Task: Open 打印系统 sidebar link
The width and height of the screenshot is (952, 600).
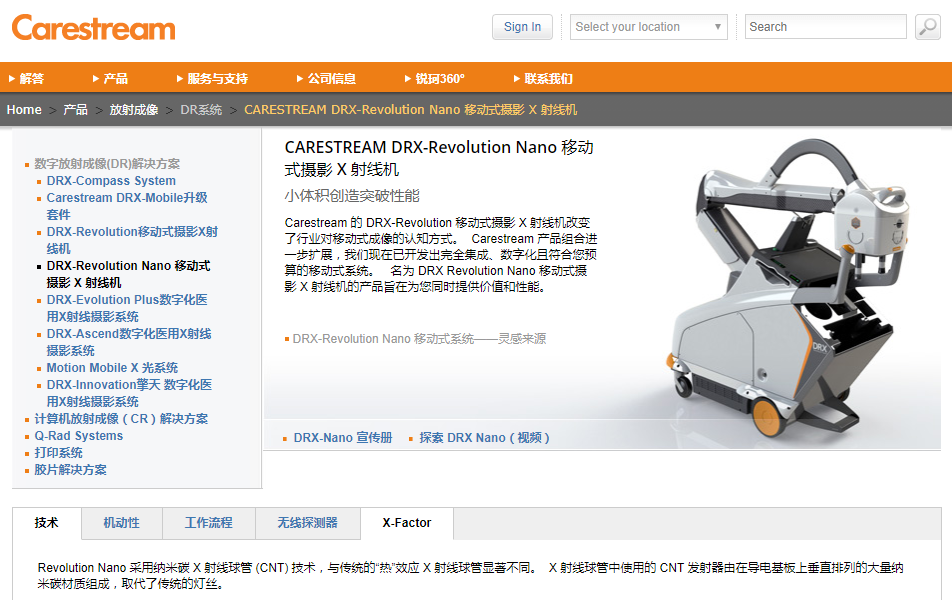Action: coord(58,453)
